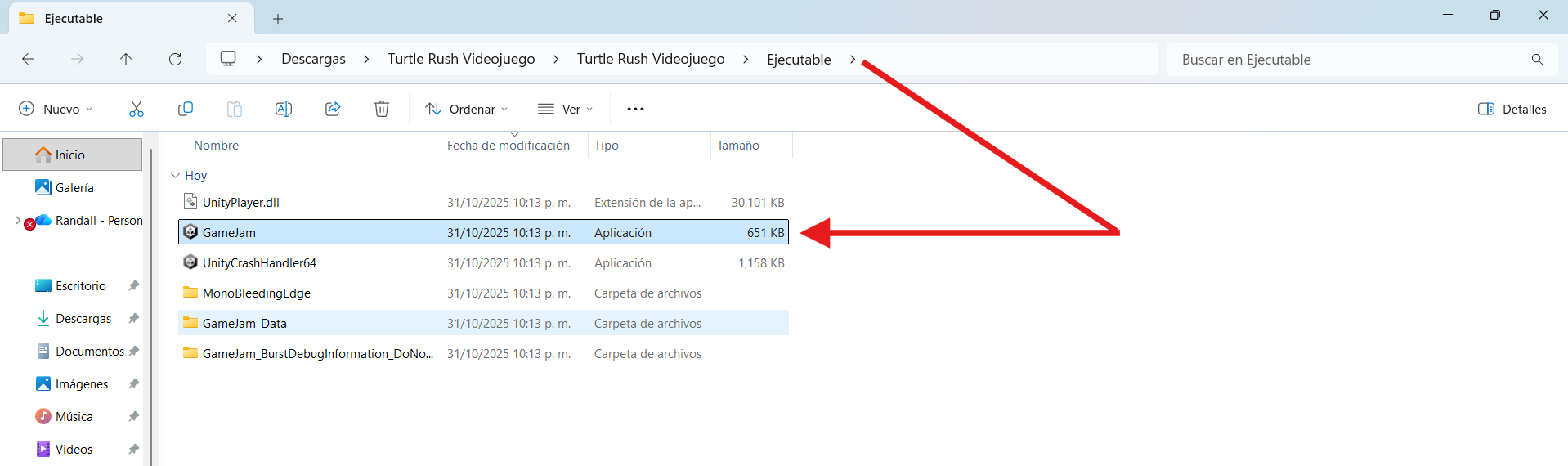Click the Delete trash icon

(x=382, y=109)
